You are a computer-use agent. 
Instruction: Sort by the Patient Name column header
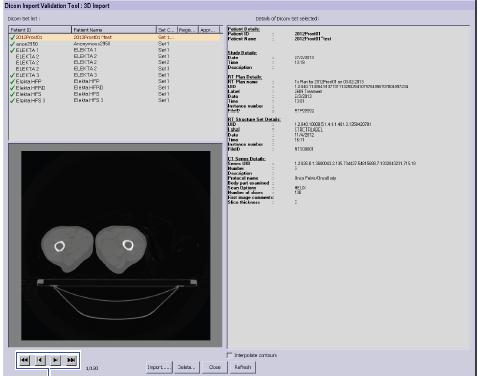pyautogui.click(x=114, y=30)
